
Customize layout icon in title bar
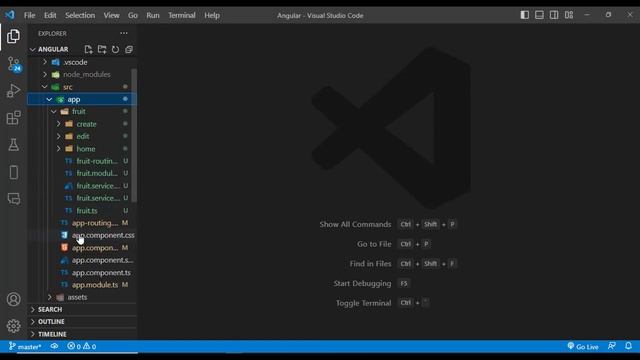point(569,15)
